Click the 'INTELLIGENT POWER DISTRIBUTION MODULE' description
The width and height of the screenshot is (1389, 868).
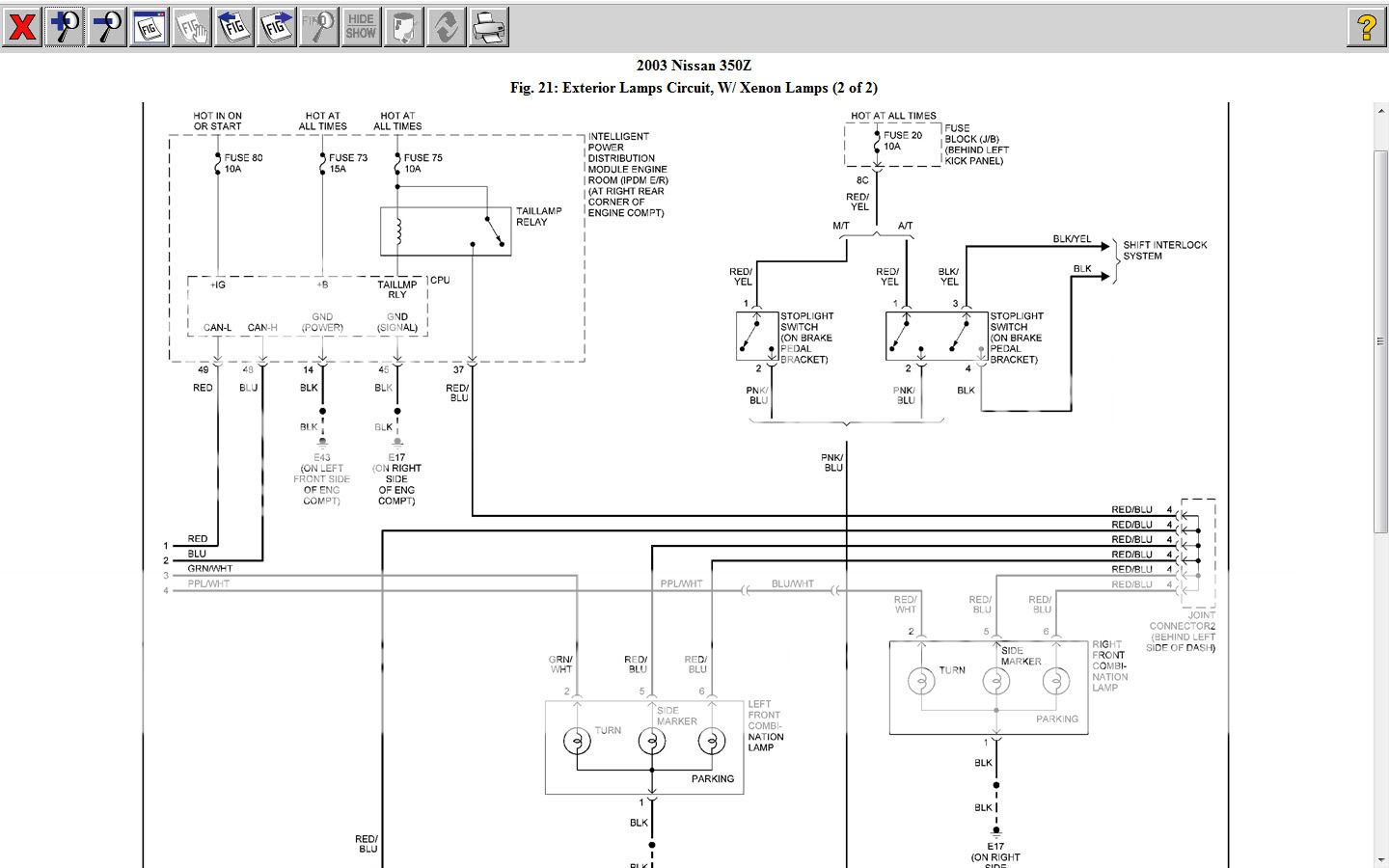point(628,175)
